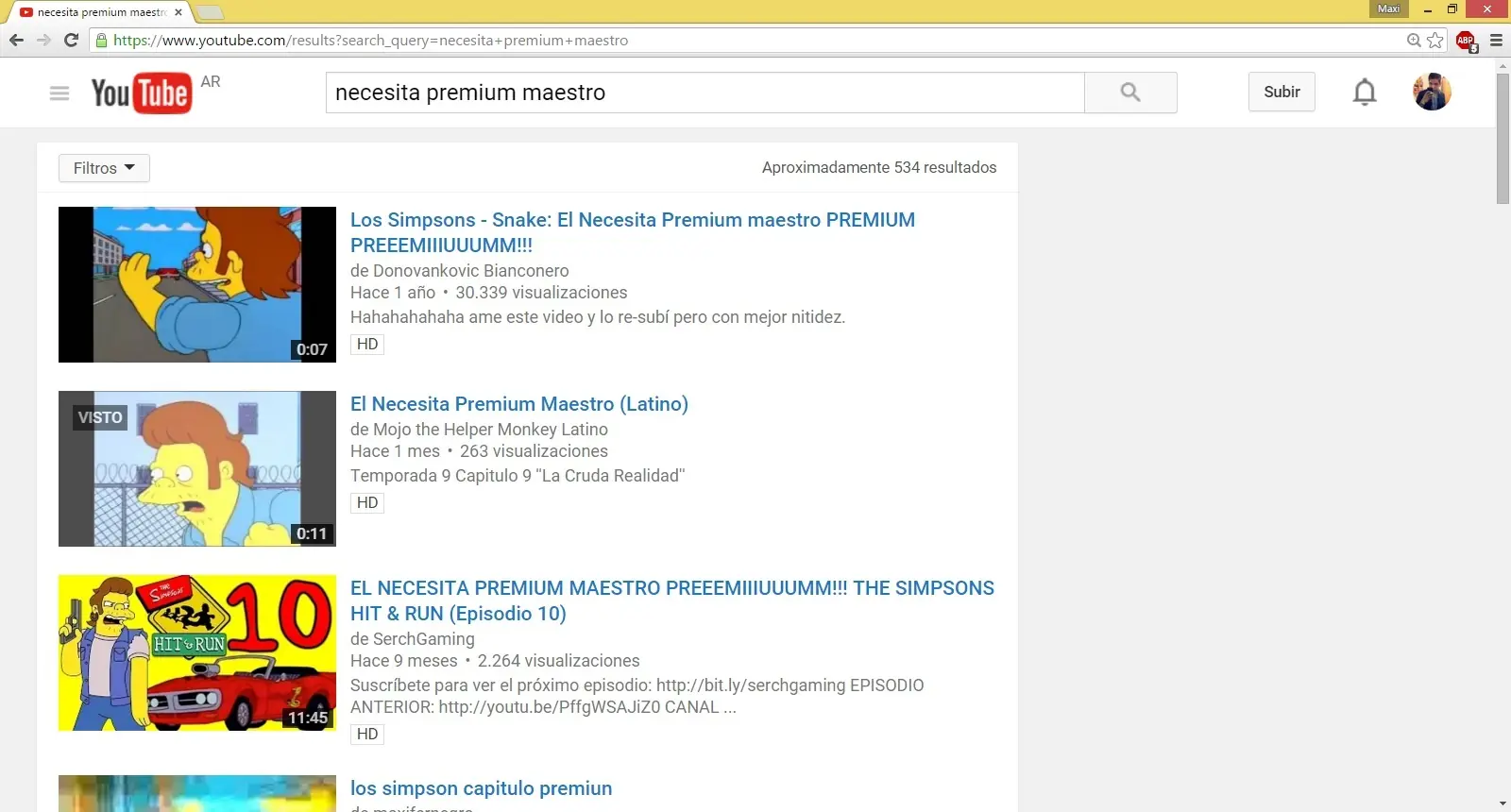The height and width of the screenshot is (812, 1511).
Task: Click the Subir upload button
Action: (1282, 92)
